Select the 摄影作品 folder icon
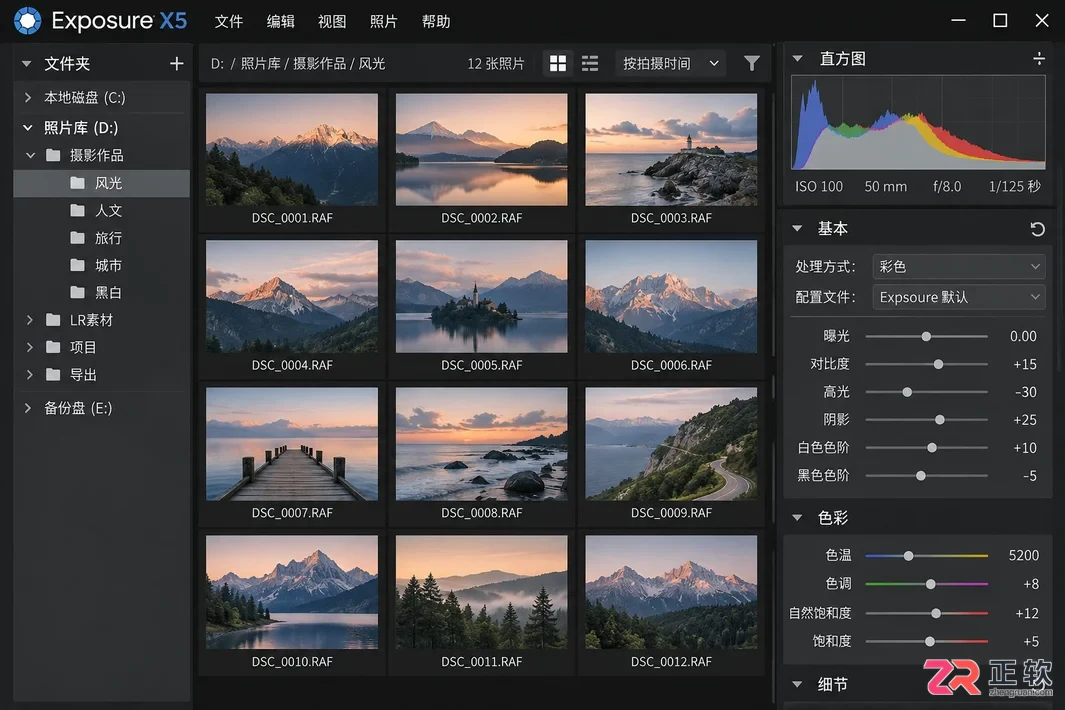This screenshot has height=710, width=1065. [53, 155]
